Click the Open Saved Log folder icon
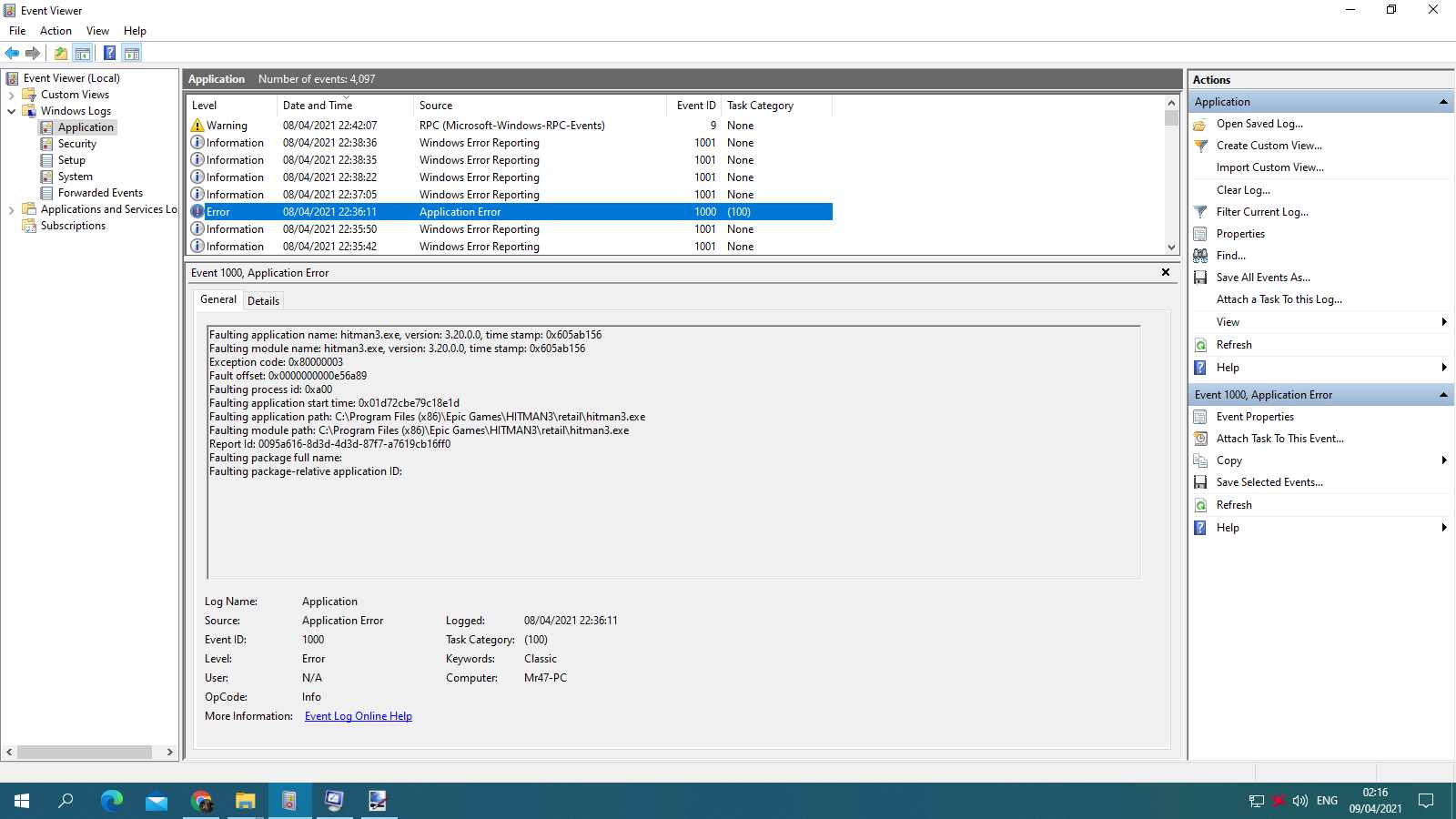 1200,124
